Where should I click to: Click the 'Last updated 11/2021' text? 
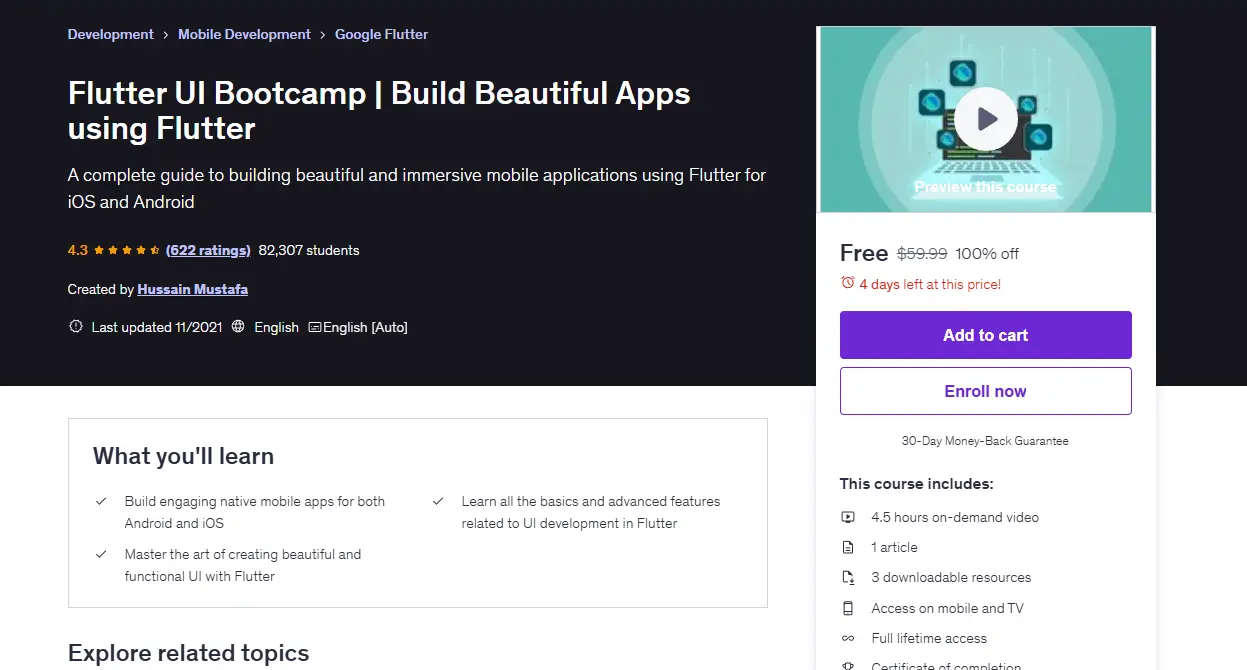pyautogui.click(x=155, y=327)
